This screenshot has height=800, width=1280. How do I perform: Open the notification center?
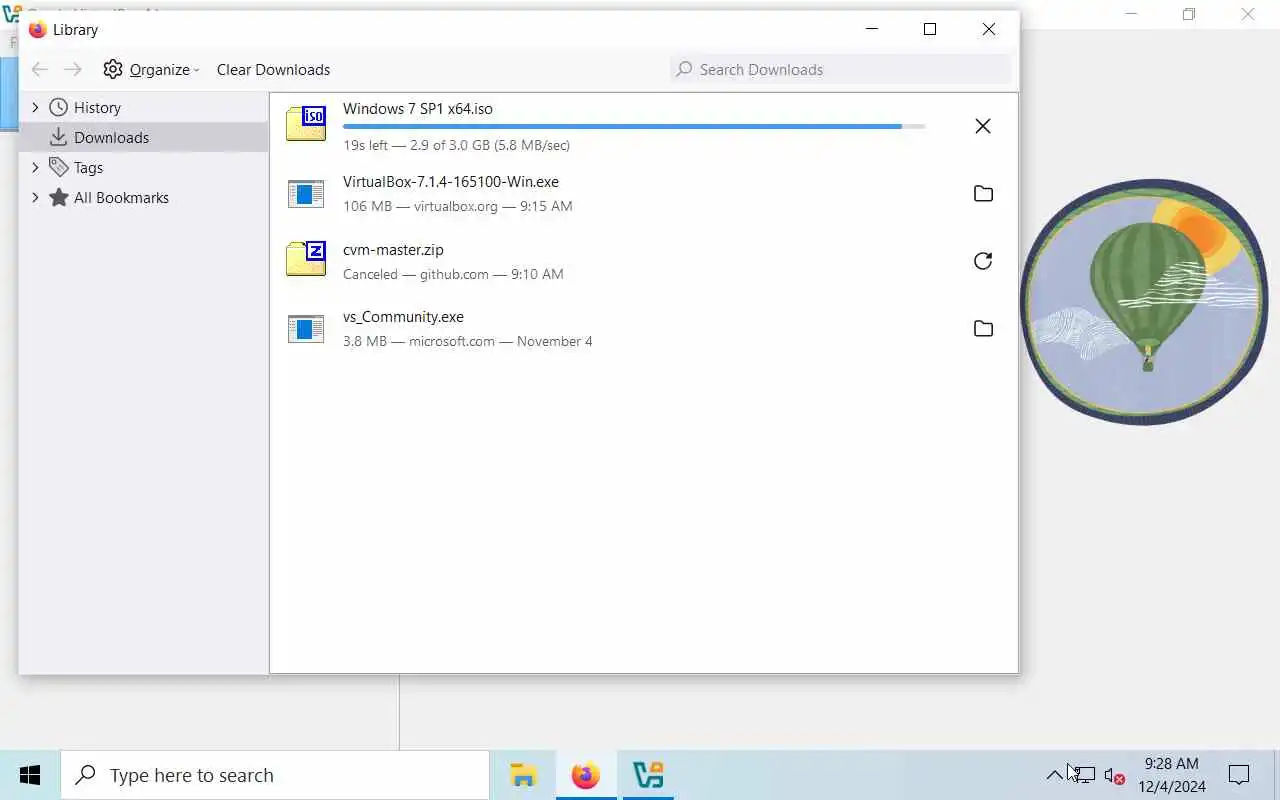point(1239,775)
